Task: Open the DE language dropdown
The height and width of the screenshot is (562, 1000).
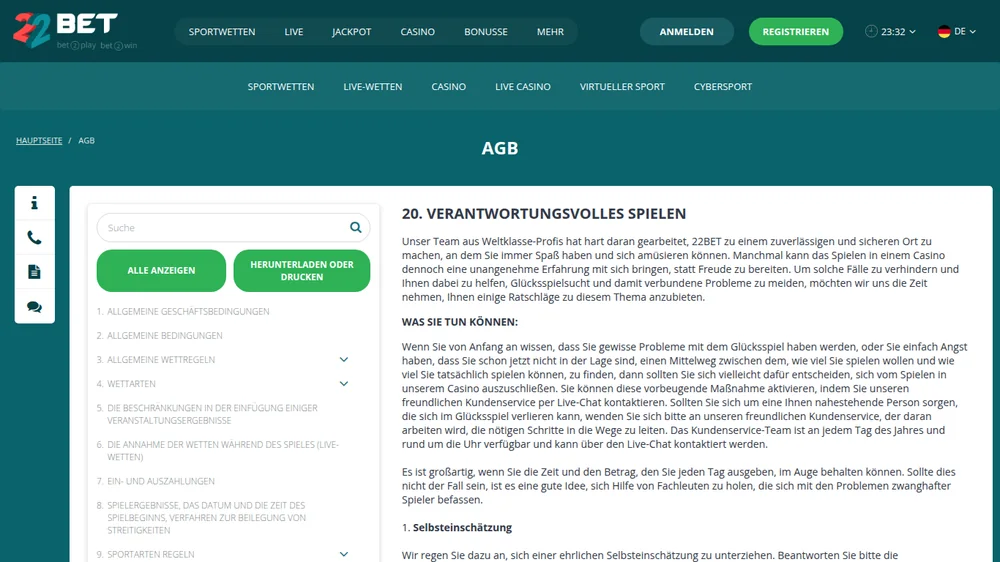Action: click(957, 31)
